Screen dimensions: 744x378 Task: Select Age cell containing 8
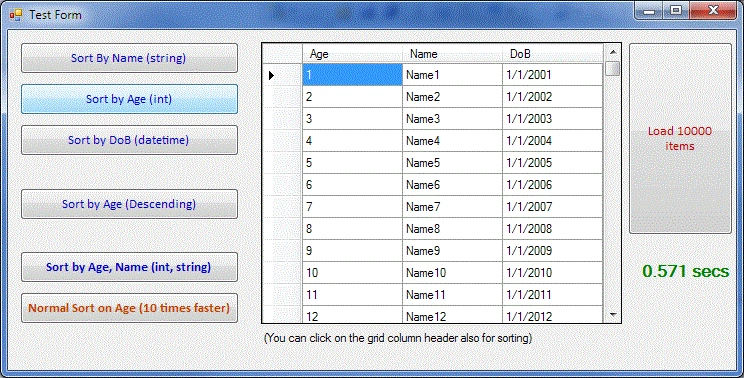tap(353, 229)
